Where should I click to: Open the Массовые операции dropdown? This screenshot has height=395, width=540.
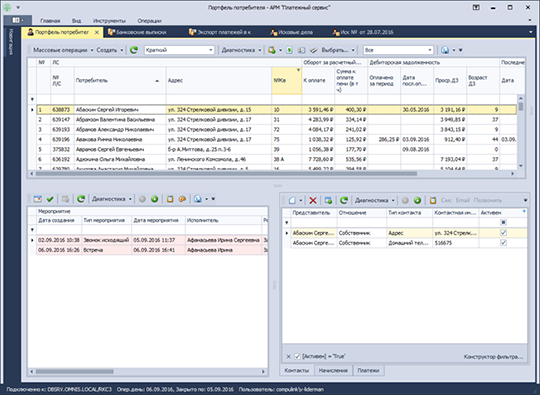[x=63, y=50]
